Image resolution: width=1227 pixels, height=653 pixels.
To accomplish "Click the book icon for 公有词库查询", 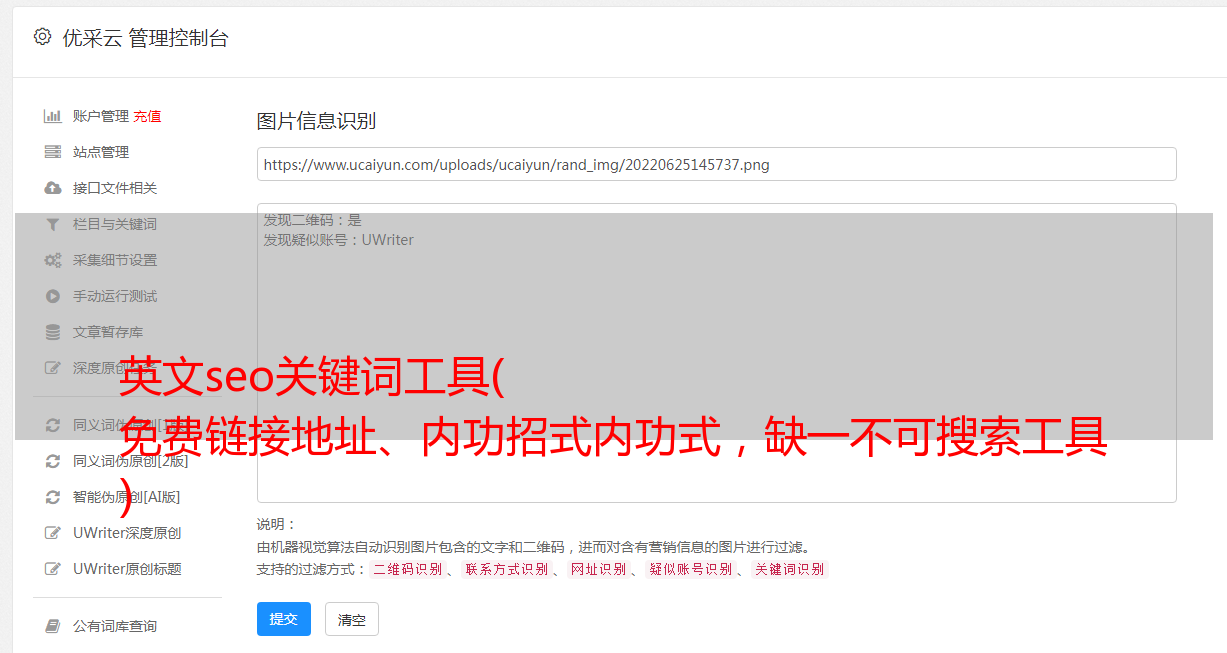I will (x=53, y=626).
